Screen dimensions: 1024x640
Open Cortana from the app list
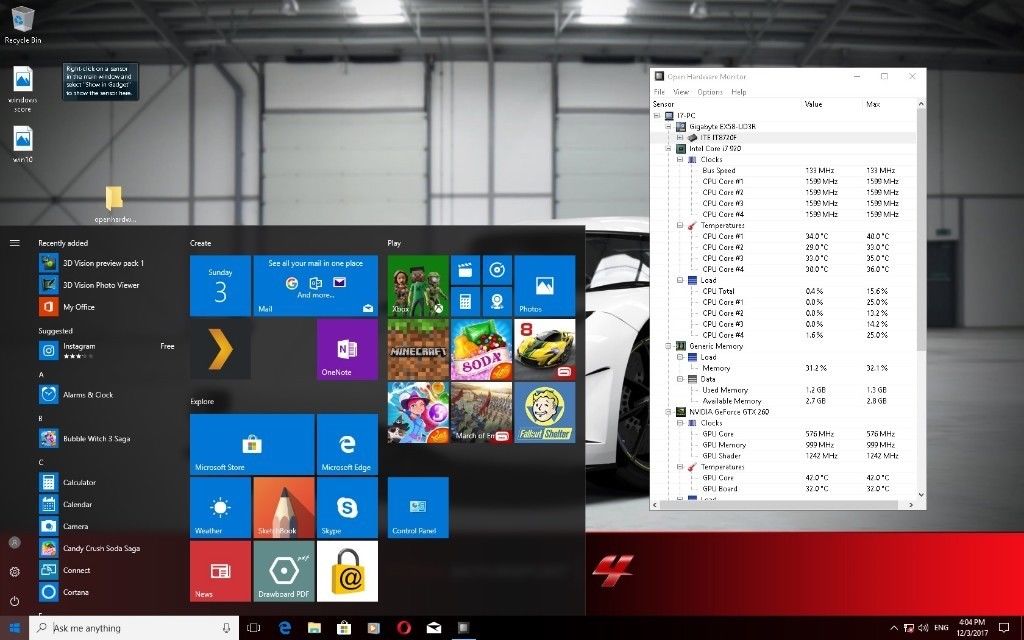[76, 592]
